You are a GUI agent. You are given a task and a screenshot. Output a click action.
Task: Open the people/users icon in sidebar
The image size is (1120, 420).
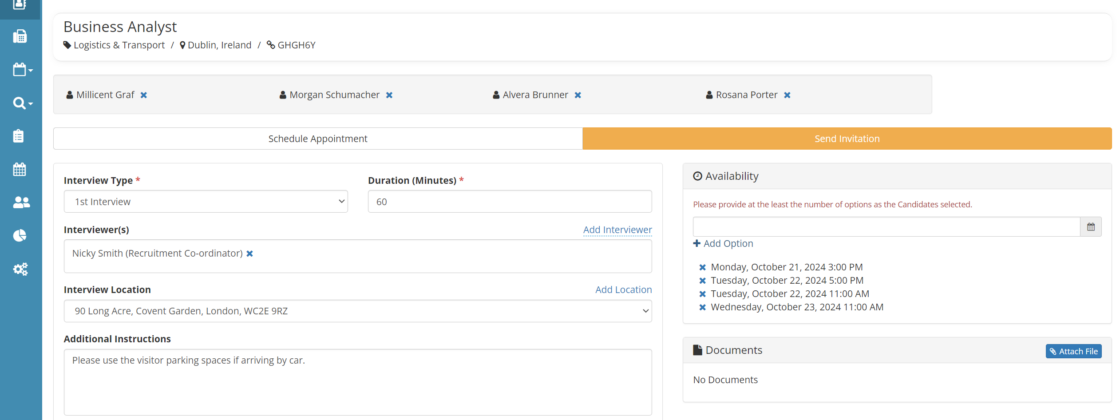20,202
